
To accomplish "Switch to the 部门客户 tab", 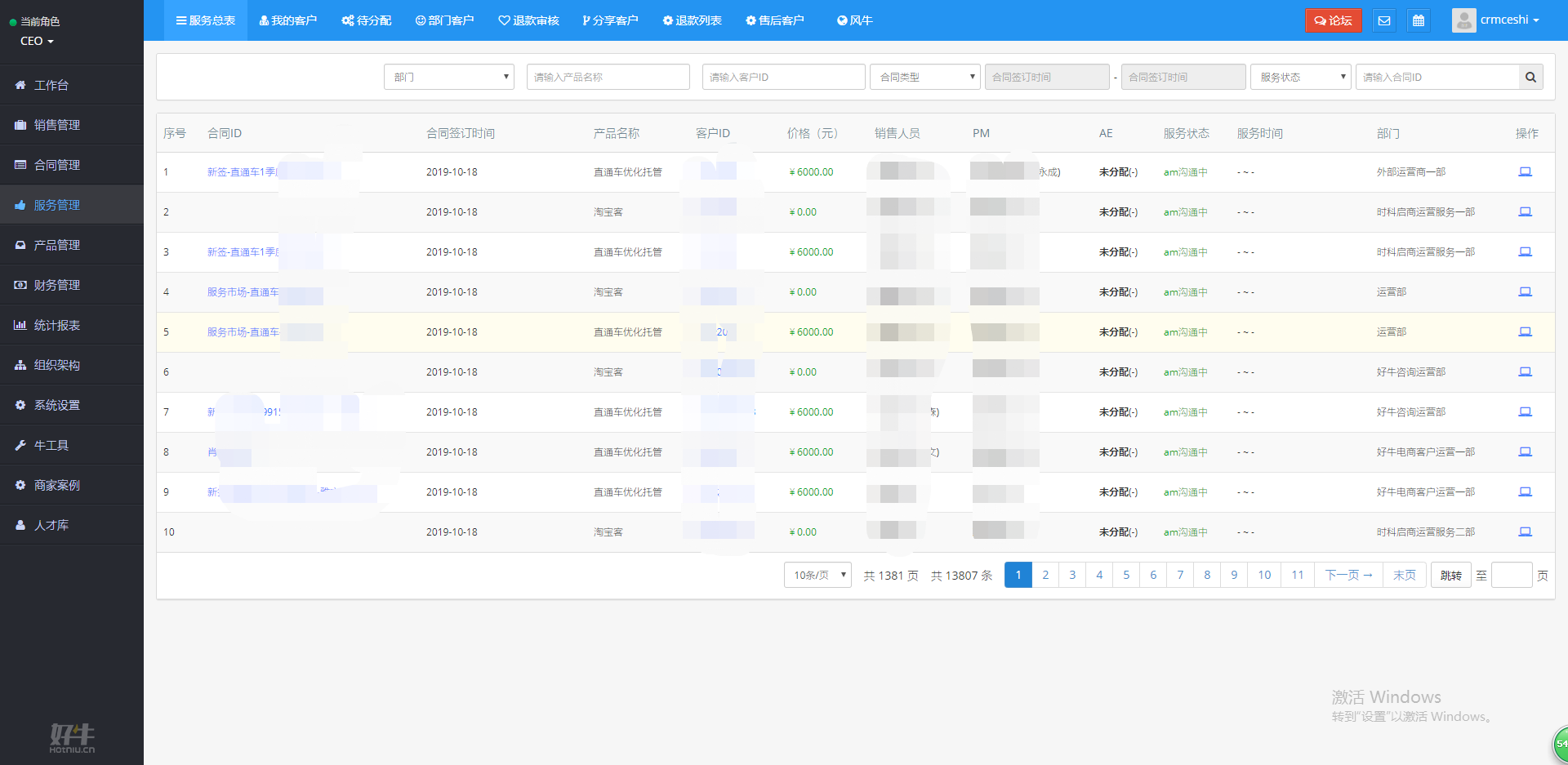I will tap(444, 20).
